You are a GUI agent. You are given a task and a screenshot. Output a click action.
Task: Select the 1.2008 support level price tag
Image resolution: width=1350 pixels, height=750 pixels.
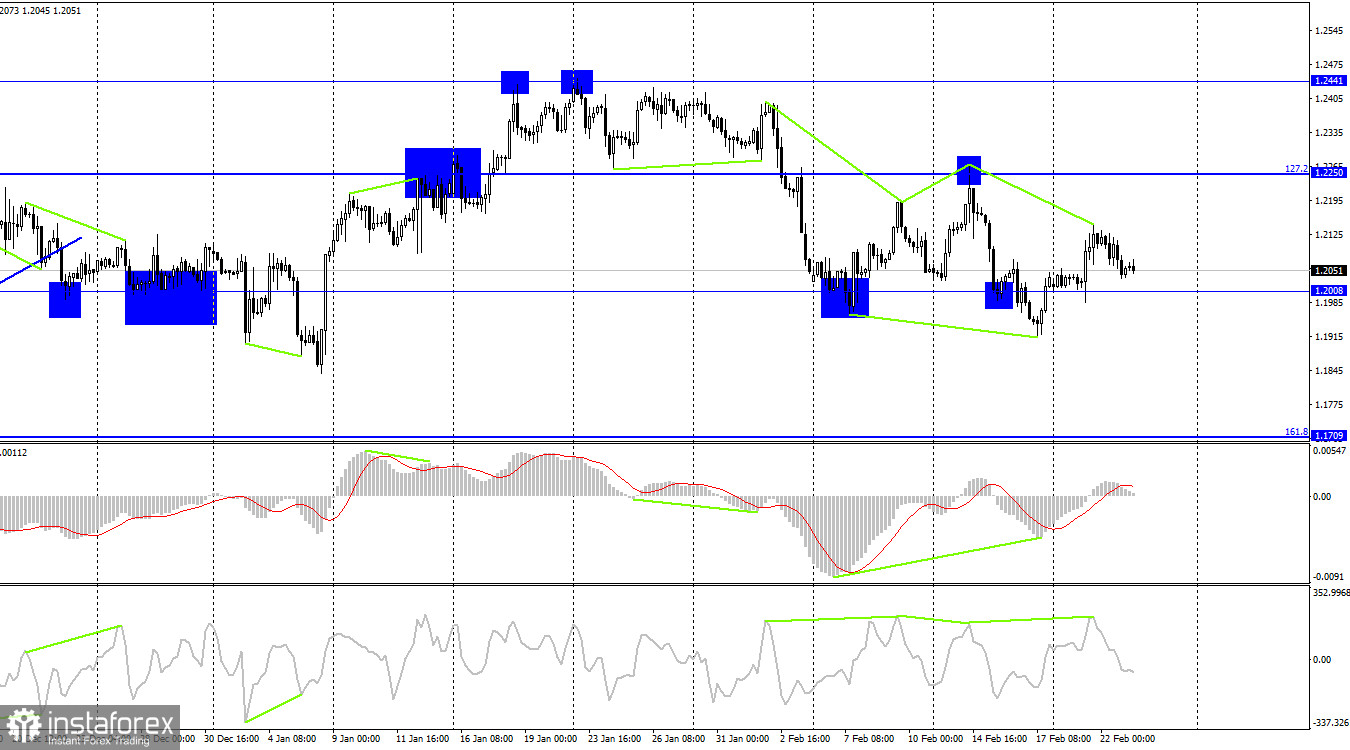pyautogui.click(x=1329, y=290)
